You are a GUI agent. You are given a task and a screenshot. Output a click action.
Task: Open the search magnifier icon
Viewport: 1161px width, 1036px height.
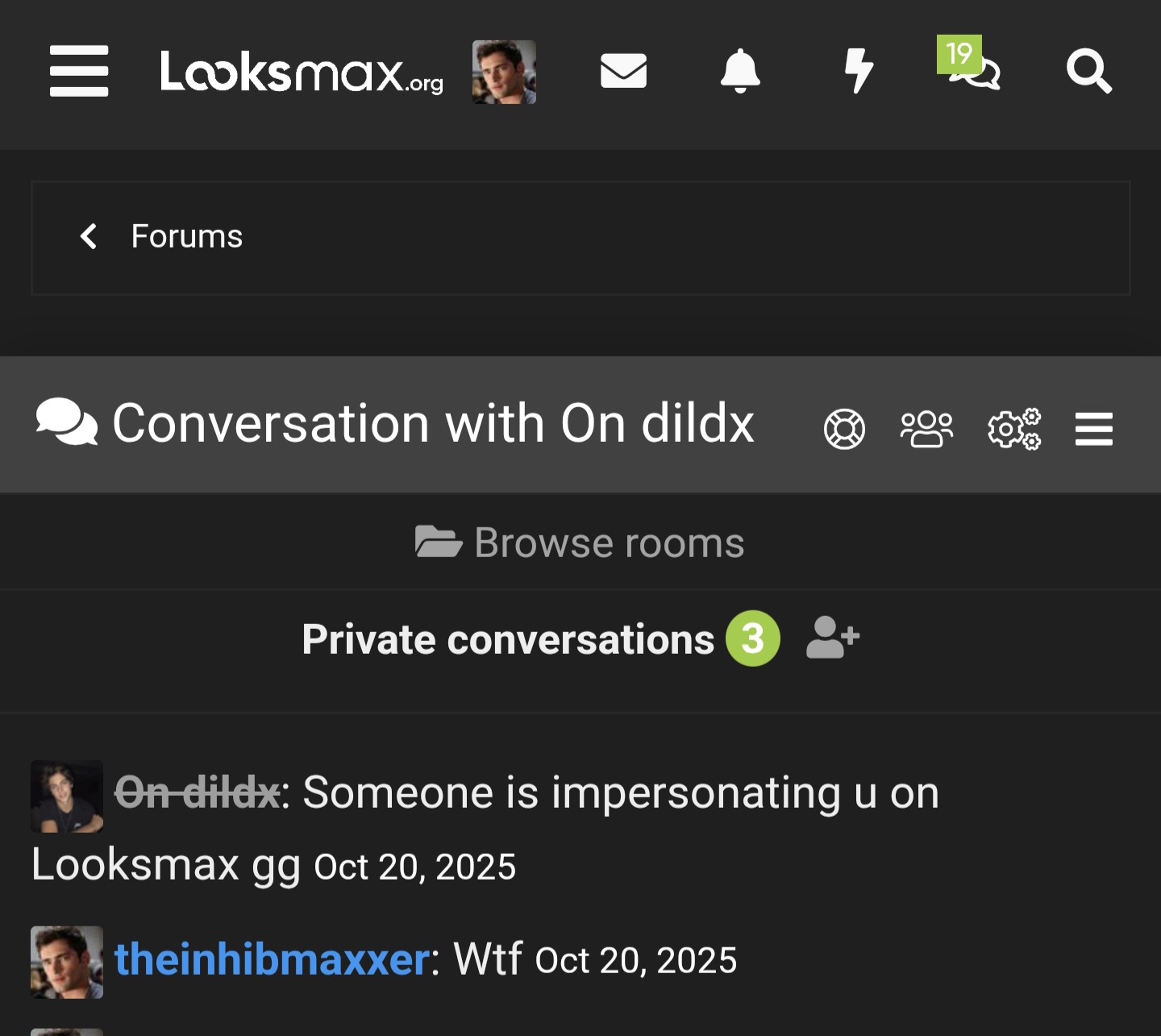(x=1088, y=71)
